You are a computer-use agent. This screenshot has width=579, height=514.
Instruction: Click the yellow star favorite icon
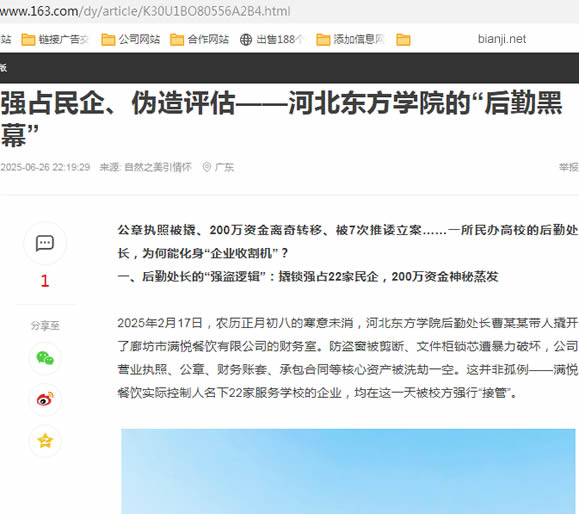tap(45, 440)
